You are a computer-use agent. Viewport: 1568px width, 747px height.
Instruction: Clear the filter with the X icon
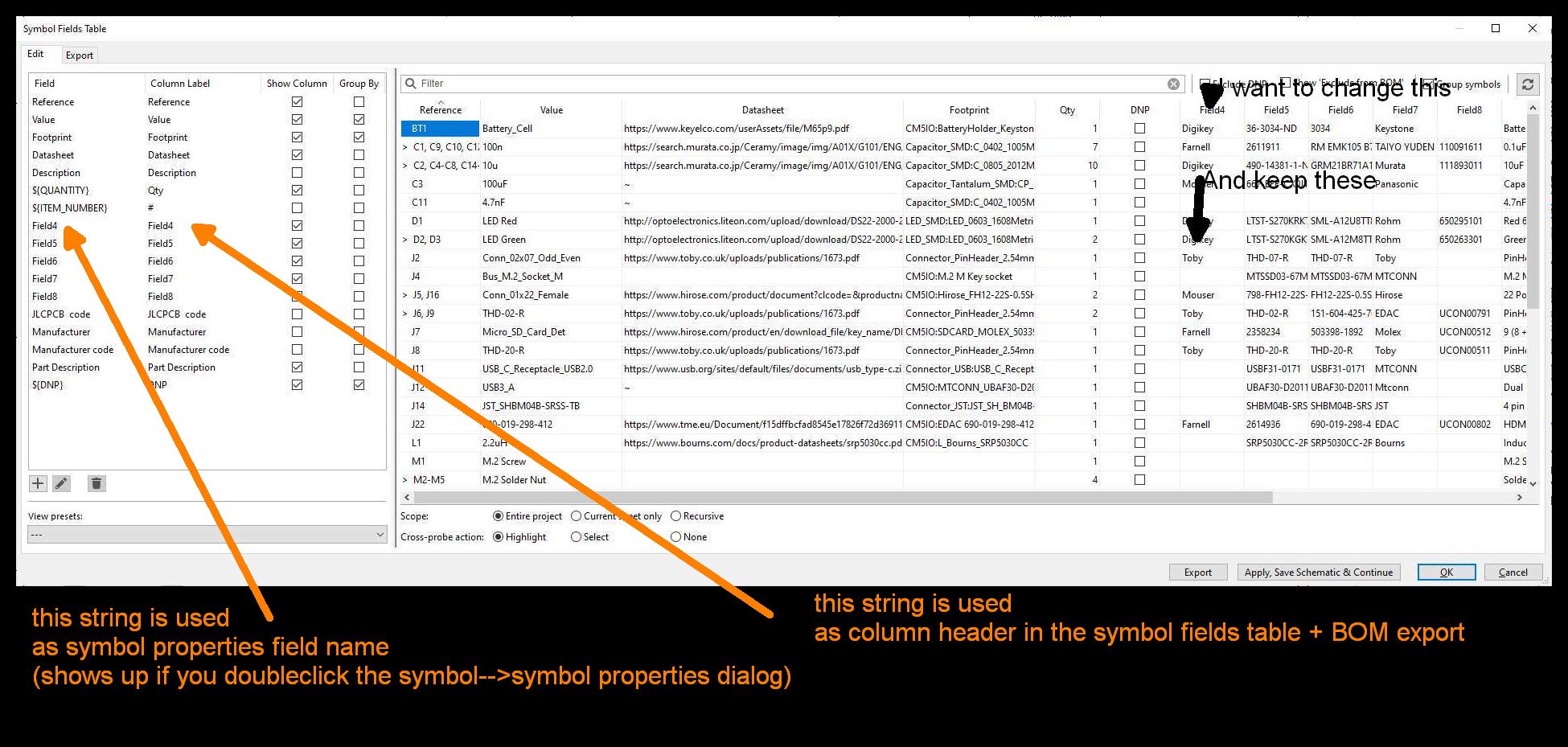pos(1174,84)
